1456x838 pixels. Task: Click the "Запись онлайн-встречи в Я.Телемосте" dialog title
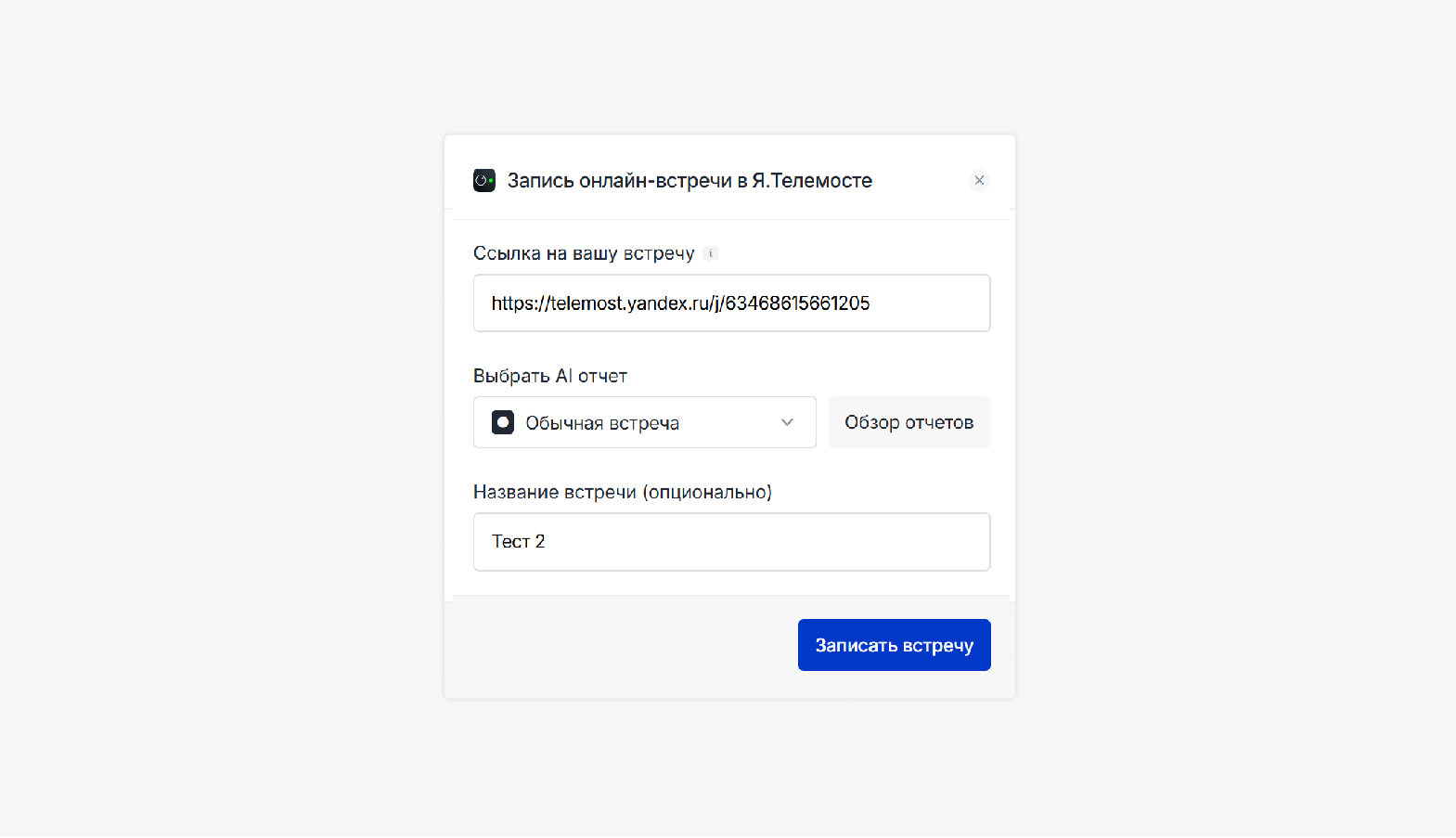[689, 181]
